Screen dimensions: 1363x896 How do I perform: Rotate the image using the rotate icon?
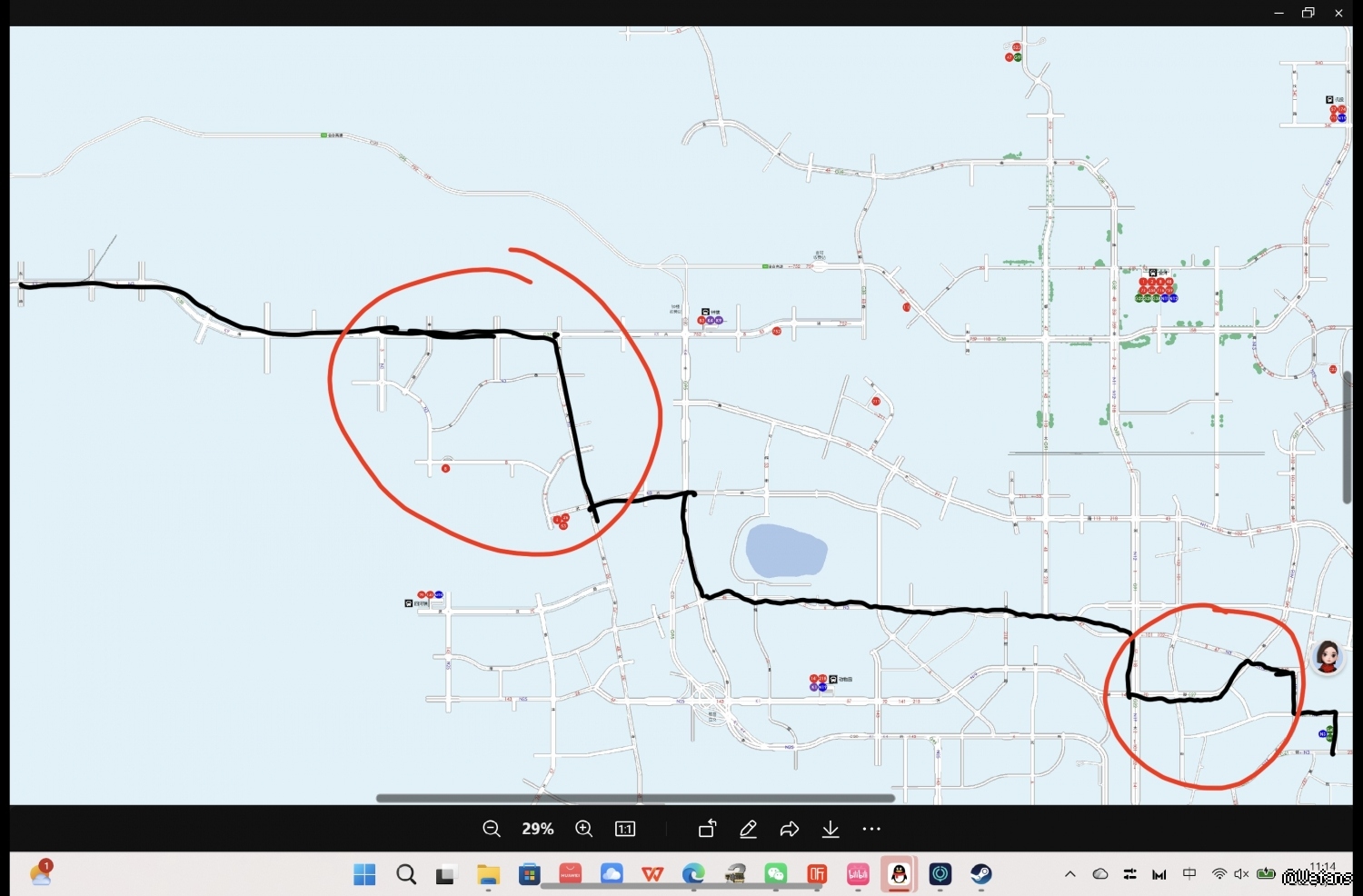(707, 829)
